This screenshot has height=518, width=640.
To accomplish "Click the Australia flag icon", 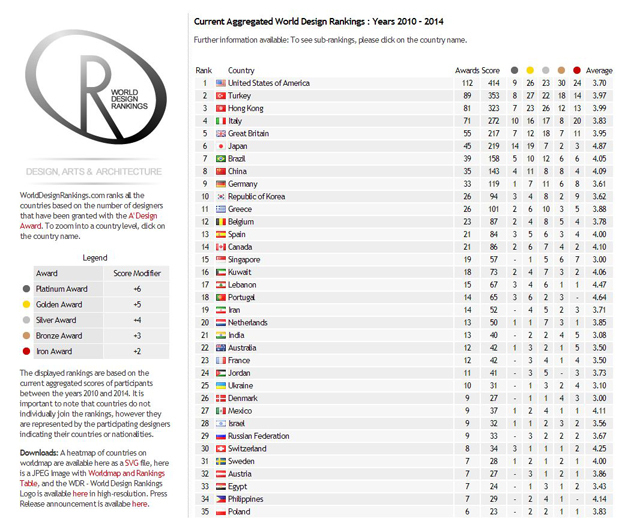I will (x=221, y=348).
